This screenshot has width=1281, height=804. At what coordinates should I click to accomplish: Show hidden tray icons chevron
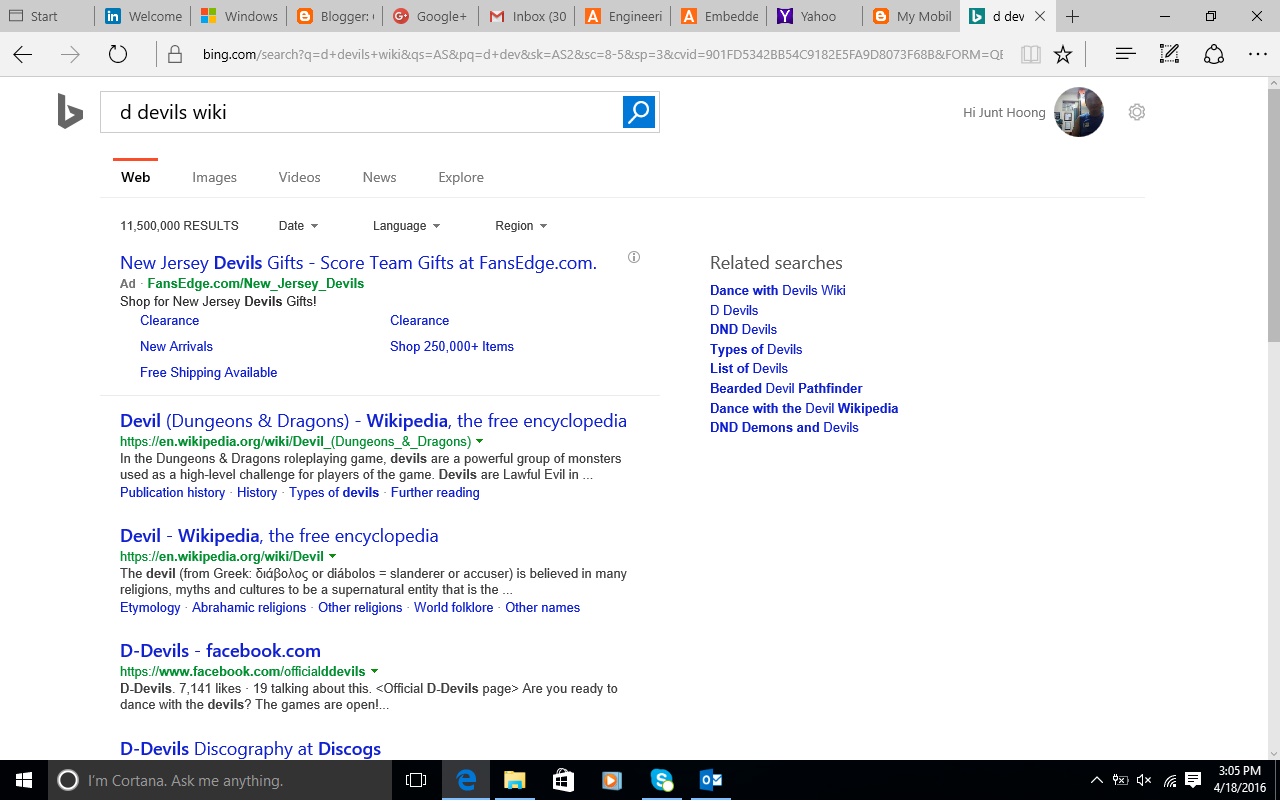[x=1096, y=780]
